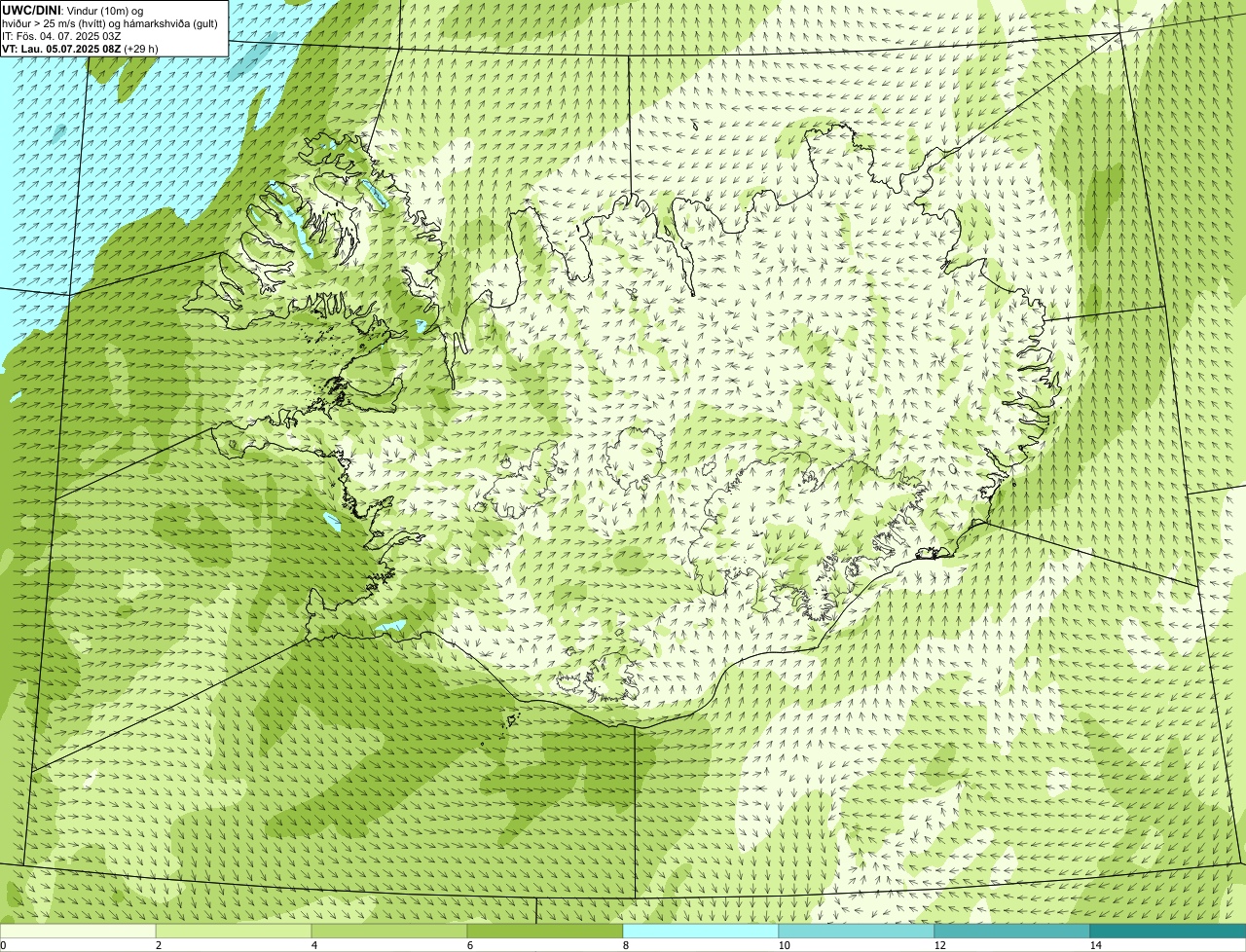Click the '4' tick label on the scale
The height and width of the screenshot is (952, 1246).
[x=313, y=945]
